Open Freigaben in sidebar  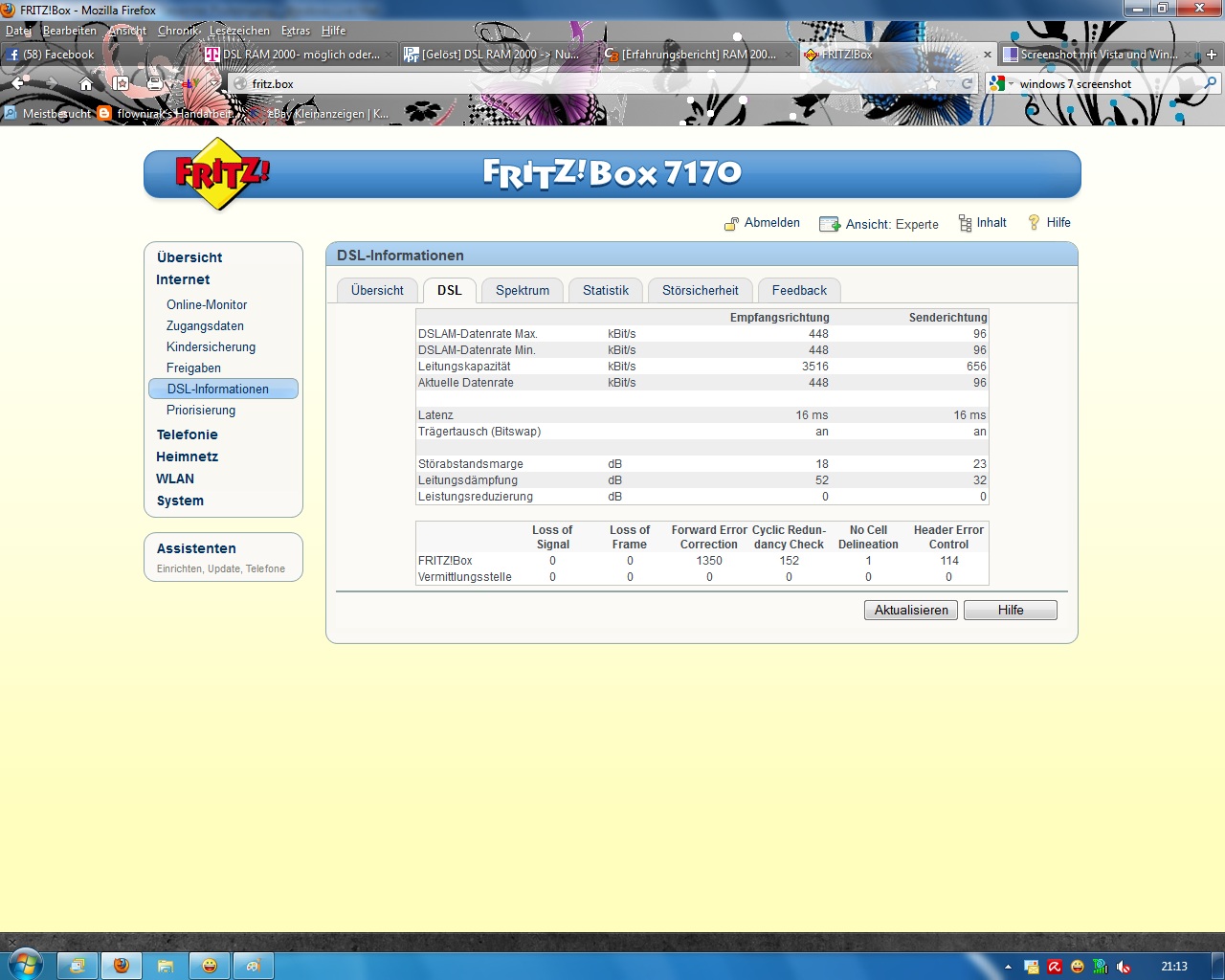193,367
